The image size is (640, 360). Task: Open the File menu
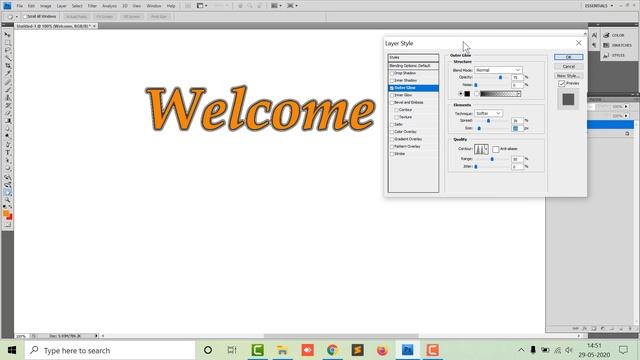[x=20, y=6]
